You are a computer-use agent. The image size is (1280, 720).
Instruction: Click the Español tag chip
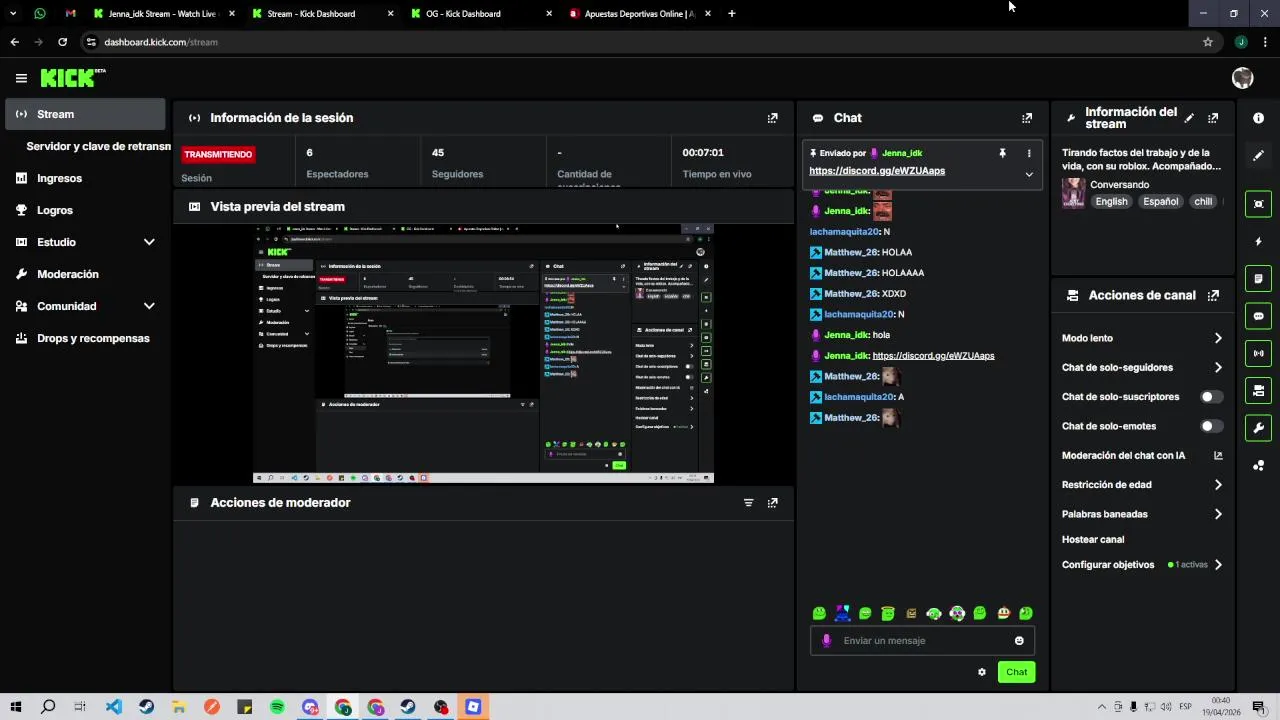click(1160, 201)
